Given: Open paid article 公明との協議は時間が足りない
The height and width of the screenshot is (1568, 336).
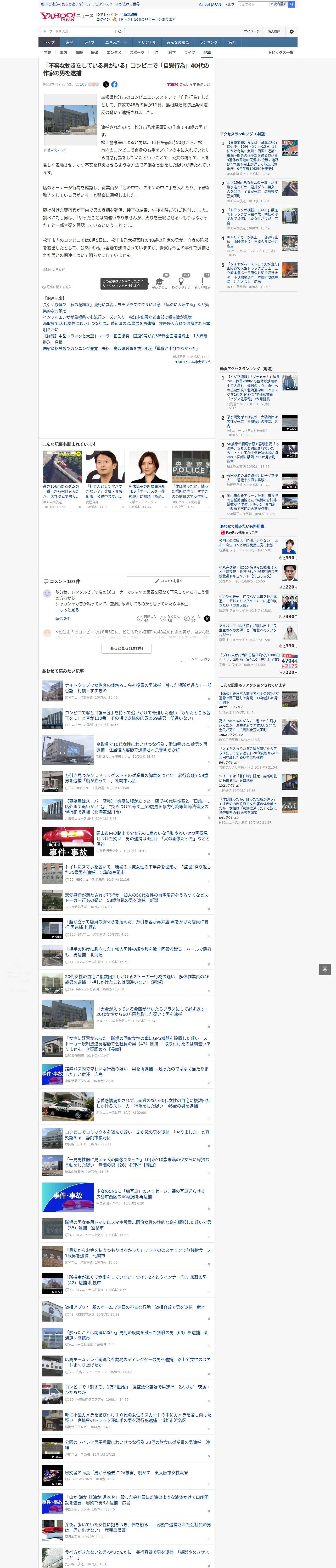Looking at the screenshot, I should 249,543.
